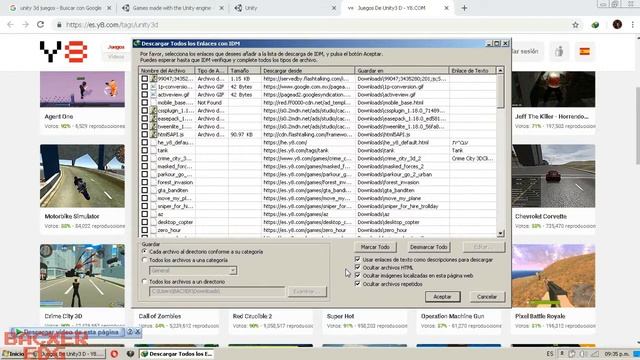
Task: Check the box for zero_hour
Action: pyautogui.click(x=144, y=230)
